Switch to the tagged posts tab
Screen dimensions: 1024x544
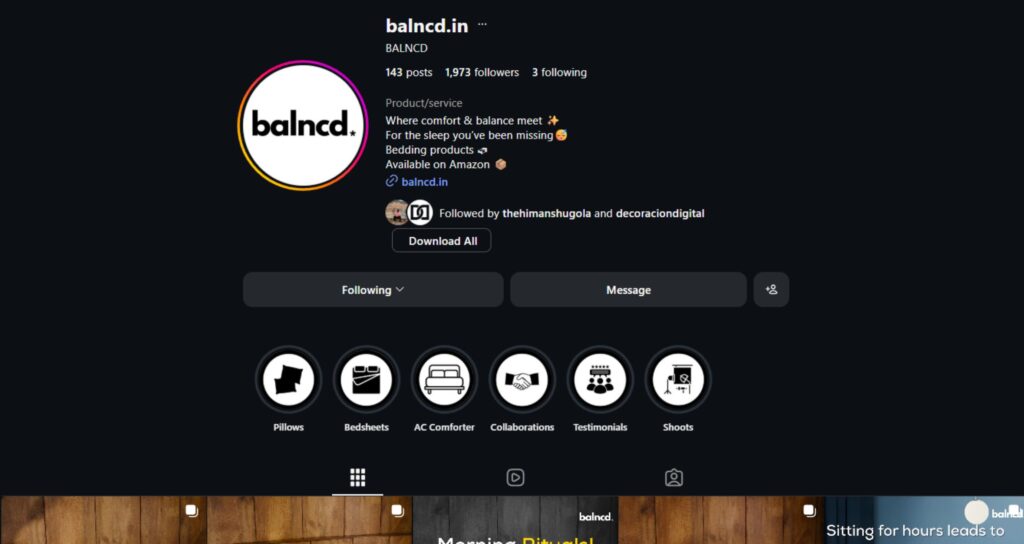pyautogui.click(x=673, y=477)
